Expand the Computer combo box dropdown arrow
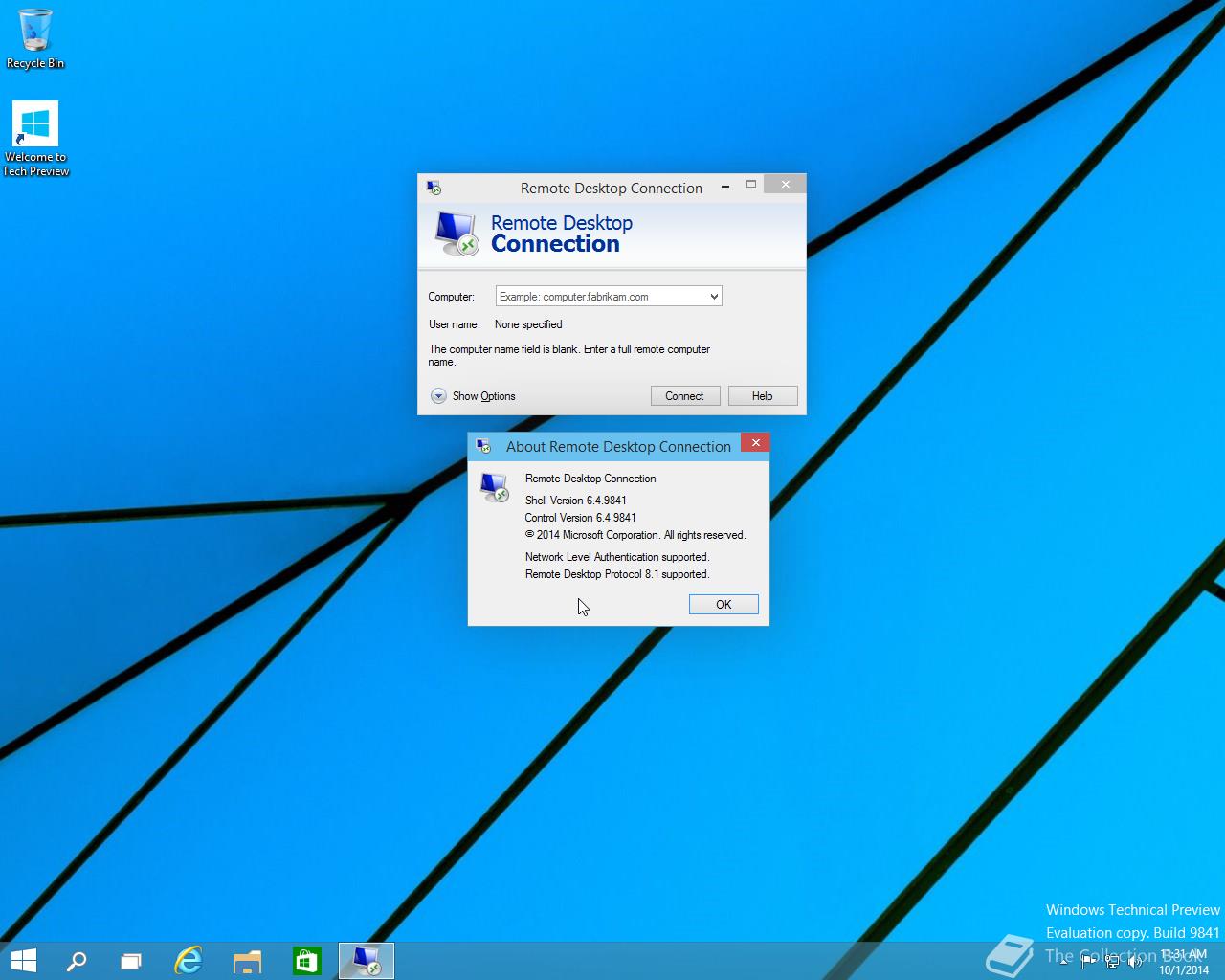The image size is (1225, 980). tap(714, 297)
